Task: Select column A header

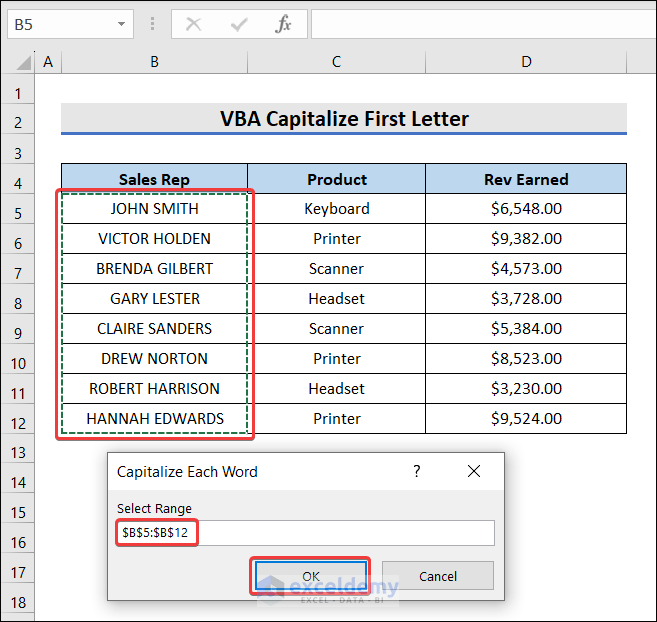Action: [48, 62]
